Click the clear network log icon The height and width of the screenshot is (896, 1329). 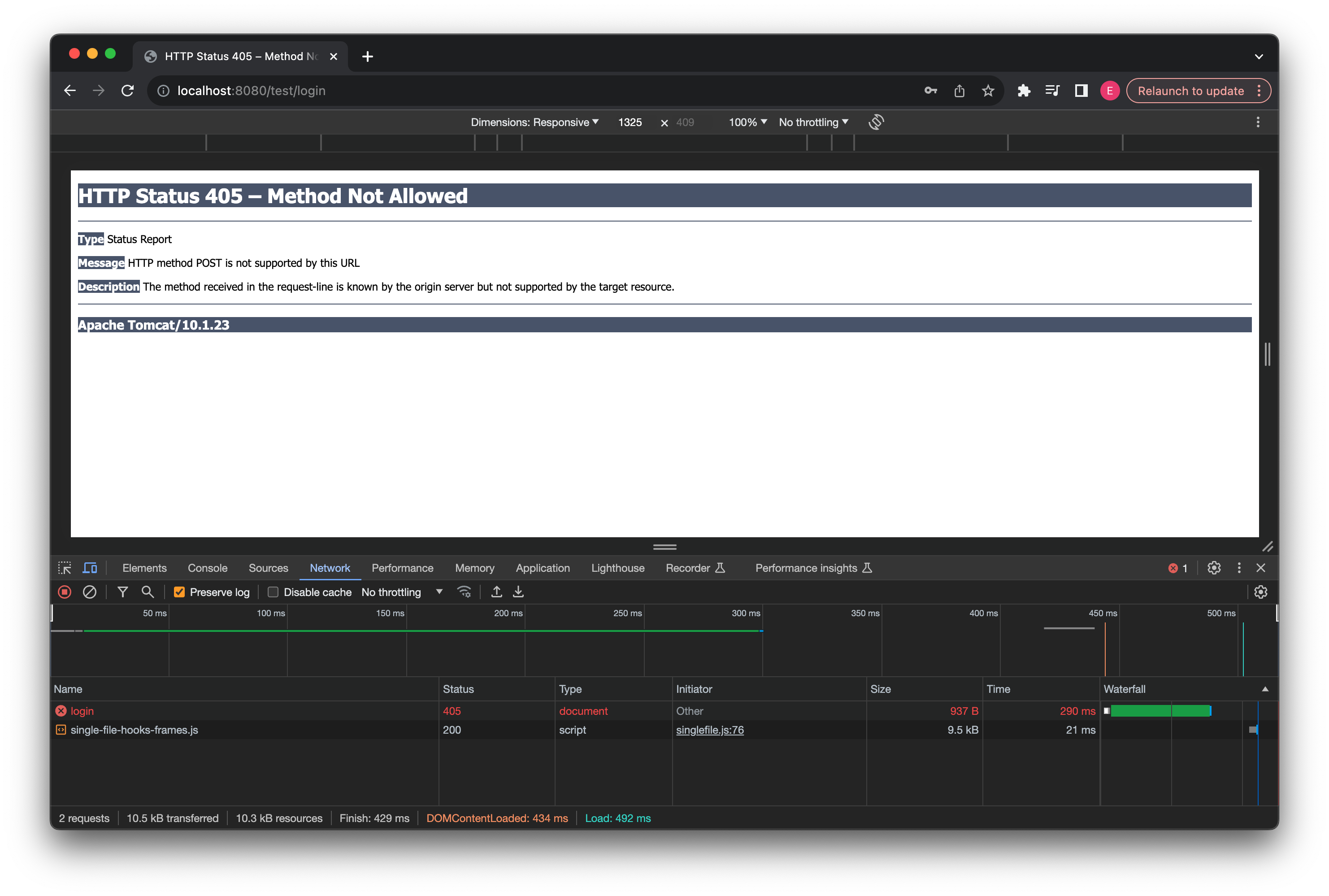click(90, 592)
